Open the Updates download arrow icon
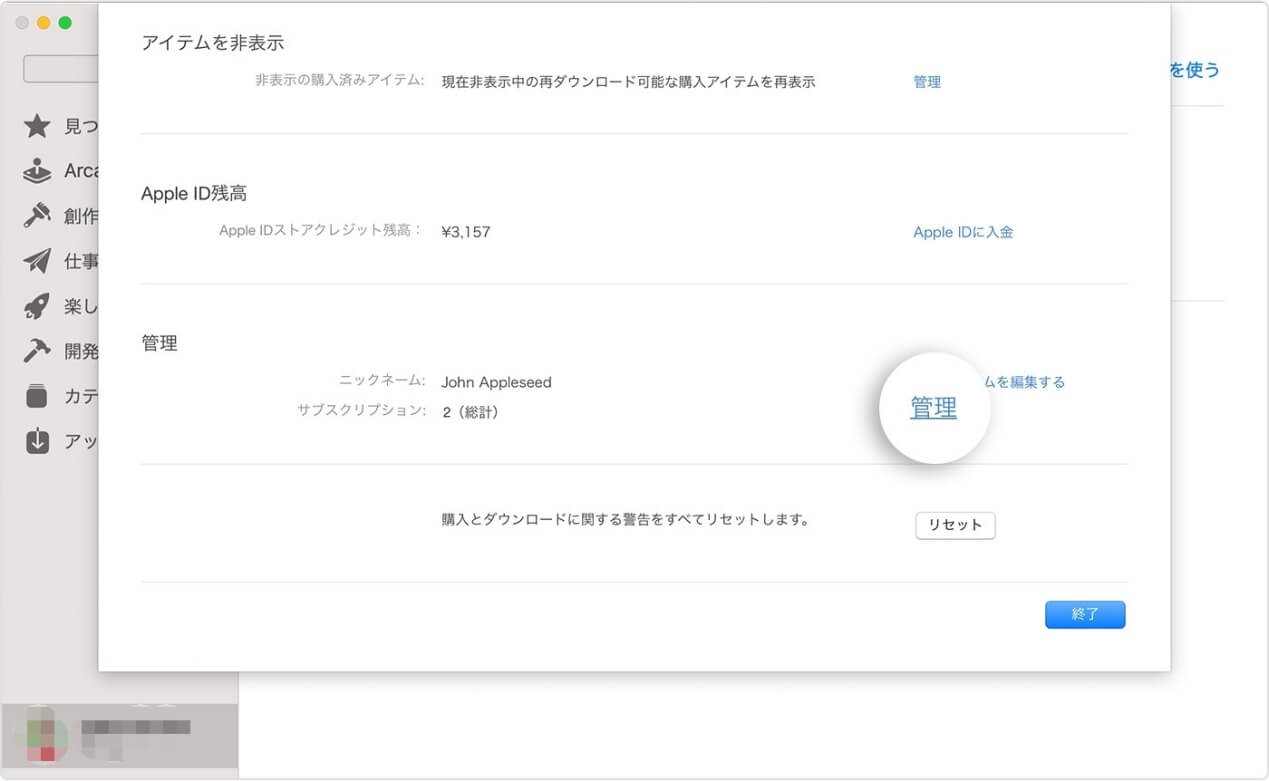Viewport: 1269px width, 781px height. (x=37, y=441)
